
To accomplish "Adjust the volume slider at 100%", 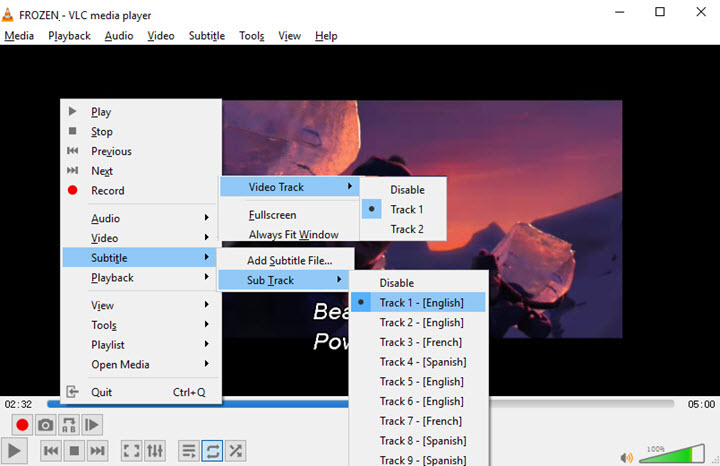I will click(x=672, y=454).
